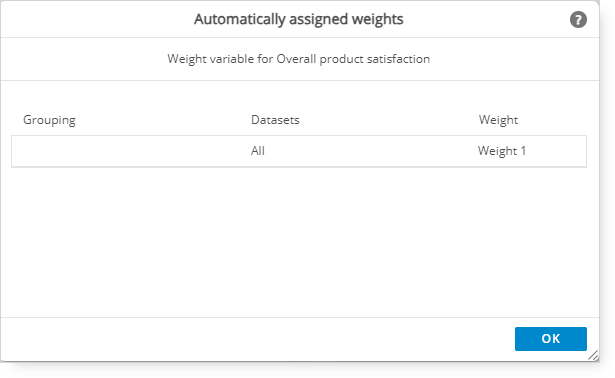This screenshot has height=378, width=615.
Task: Select the All datasets cell
Action: (258, 151)
